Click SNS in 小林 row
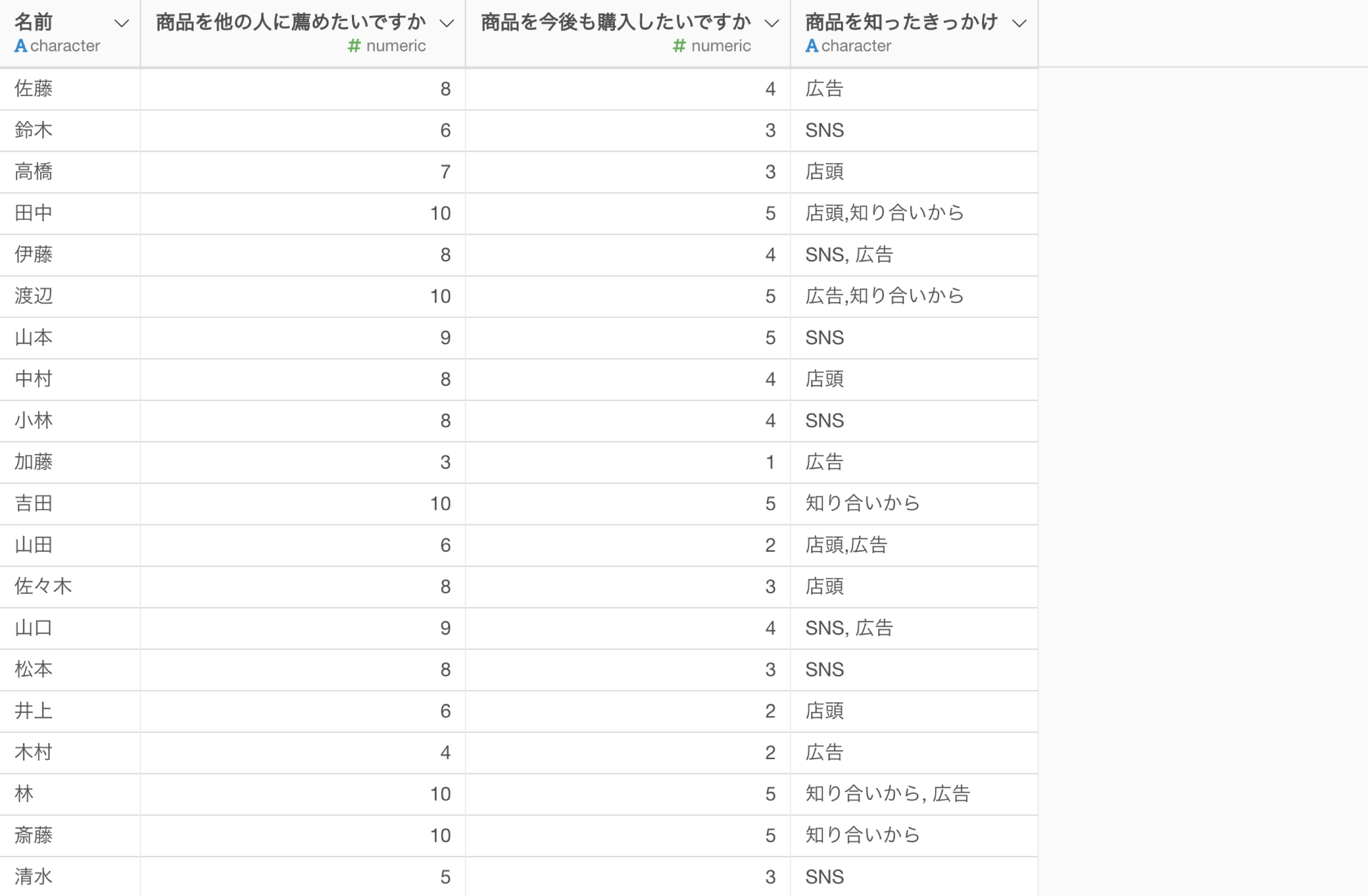Image resolution: width=1368 pixels, height=896 pixels. (x=824, y=420)
